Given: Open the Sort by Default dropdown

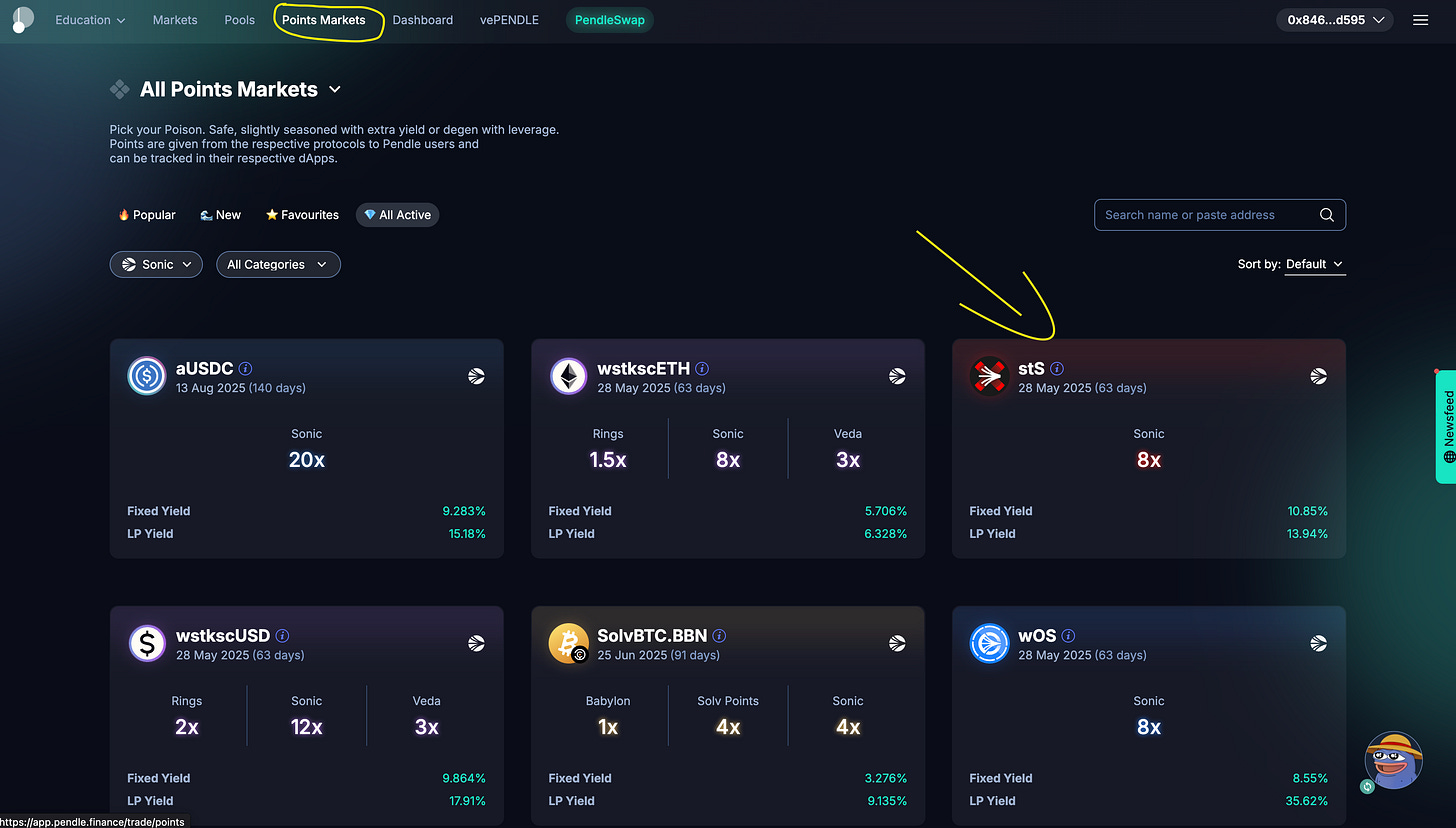Looking at the screenshot, I should [1315, 264].
